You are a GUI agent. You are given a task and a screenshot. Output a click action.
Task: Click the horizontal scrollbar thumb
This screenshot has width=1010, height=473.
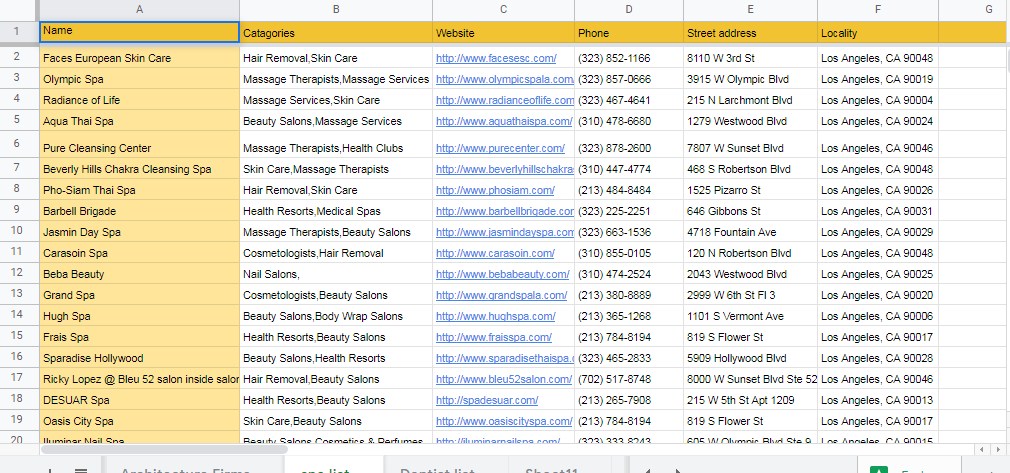coord(165,449)
